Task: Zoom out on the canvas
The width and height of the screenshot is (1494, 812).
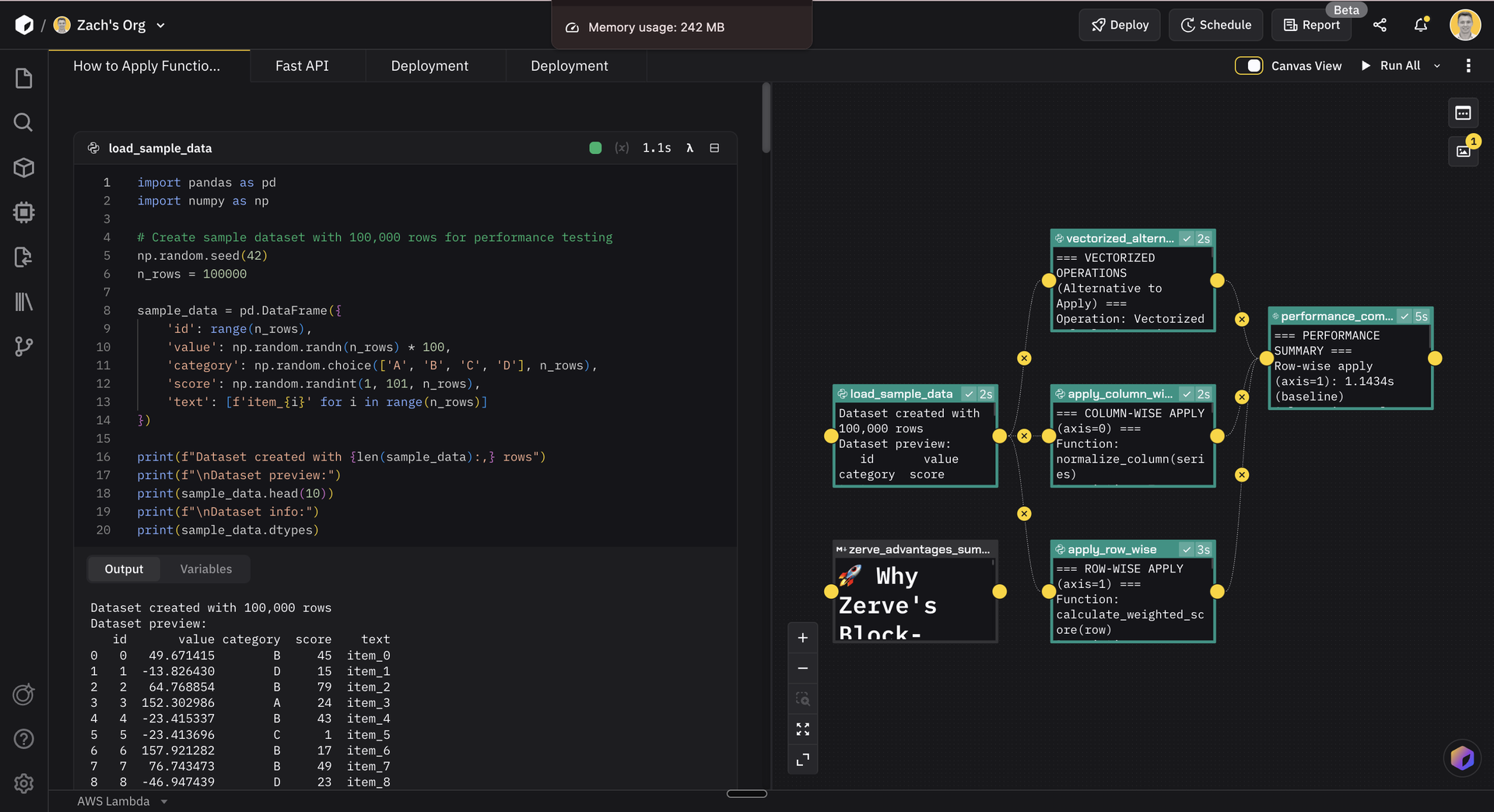Action: [803, 668]
